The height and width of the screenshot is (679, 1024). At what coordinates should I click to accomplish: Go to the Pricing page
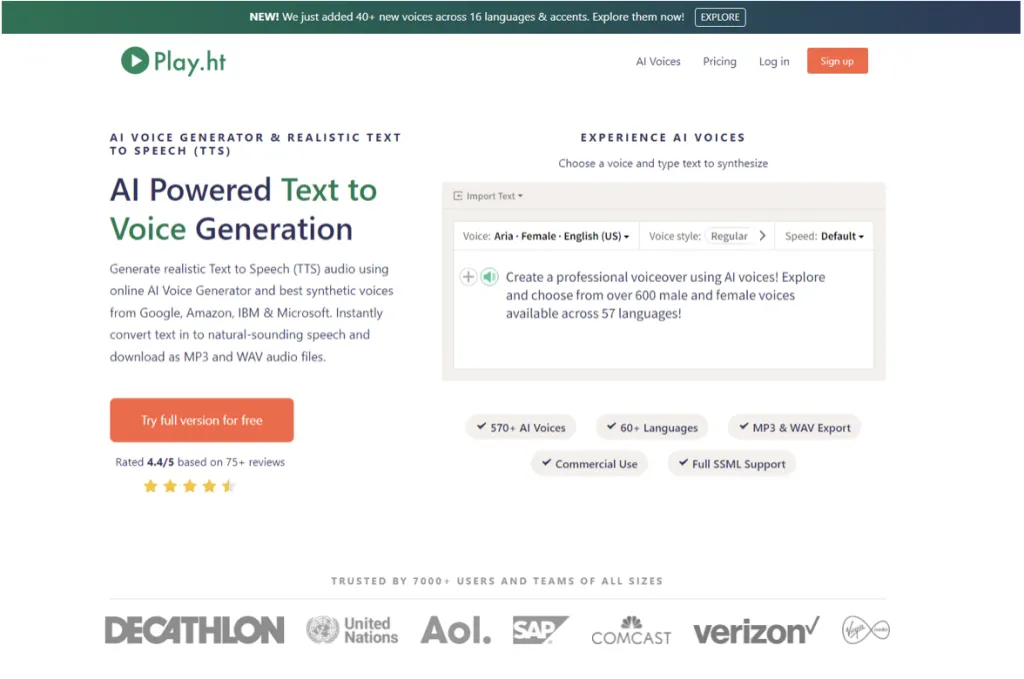pyautogui.click(x=719, y=61)
